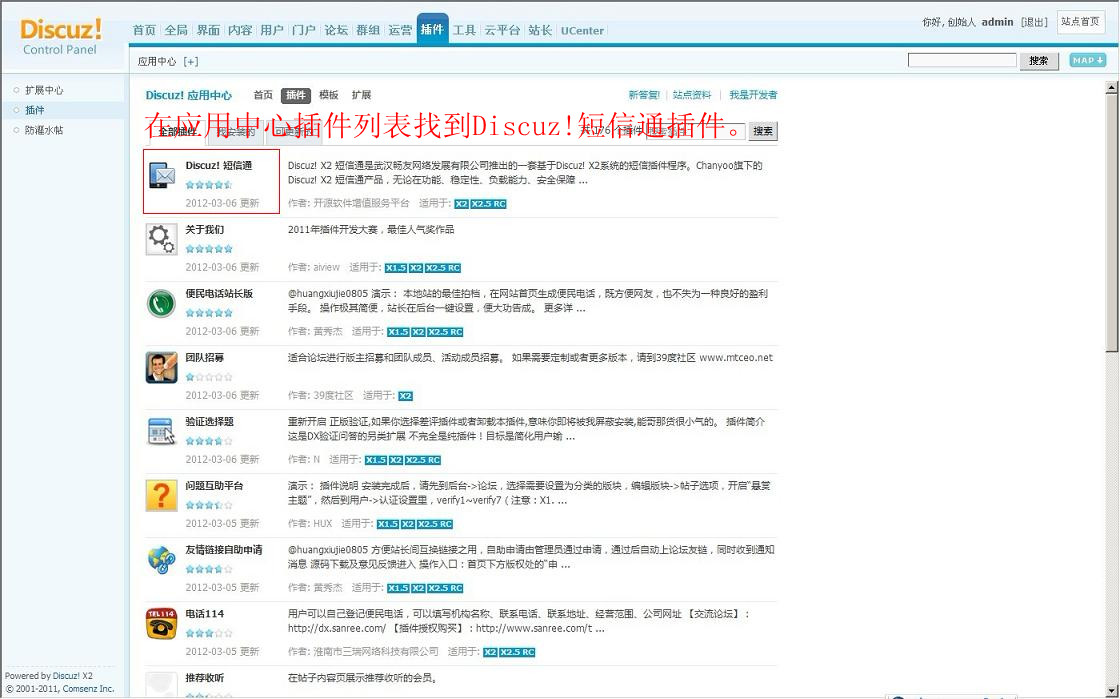Screen dimensions: 1120x699
Task: Select the TEL114 telephone icon for 电话114
Action: point(161,624)
